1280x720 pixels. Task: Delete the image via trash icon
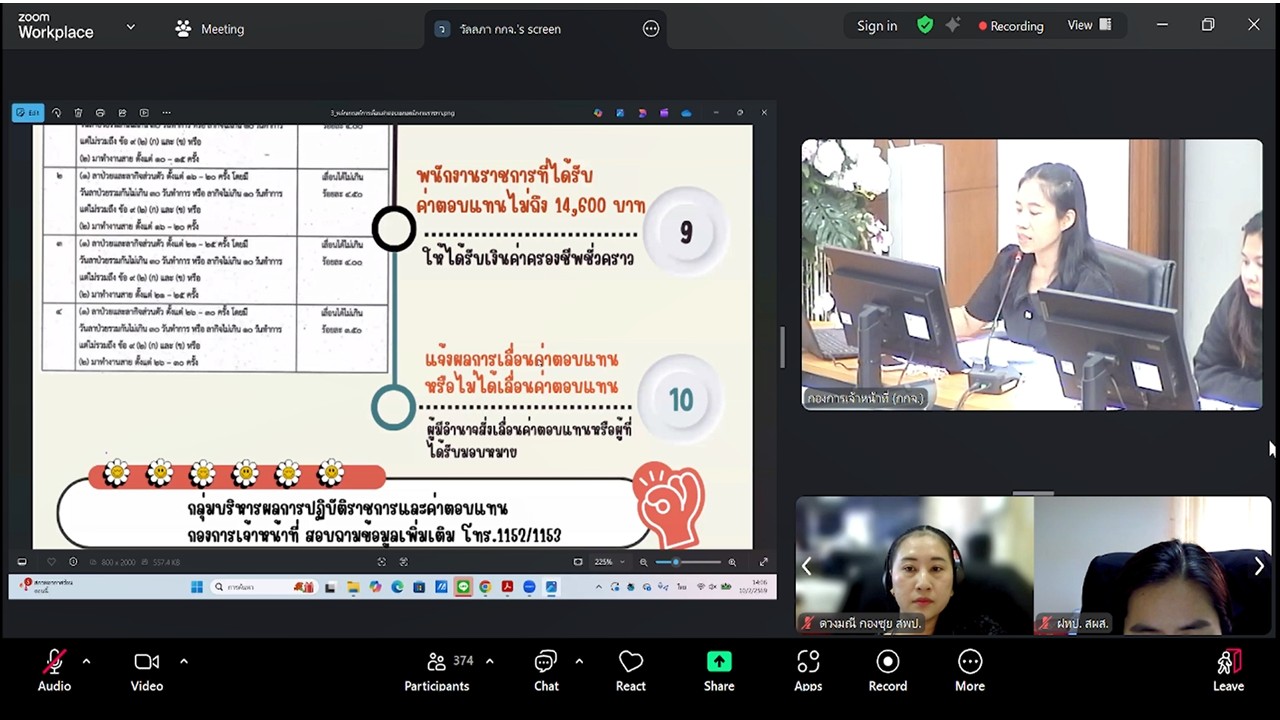(x=78, y=113)
